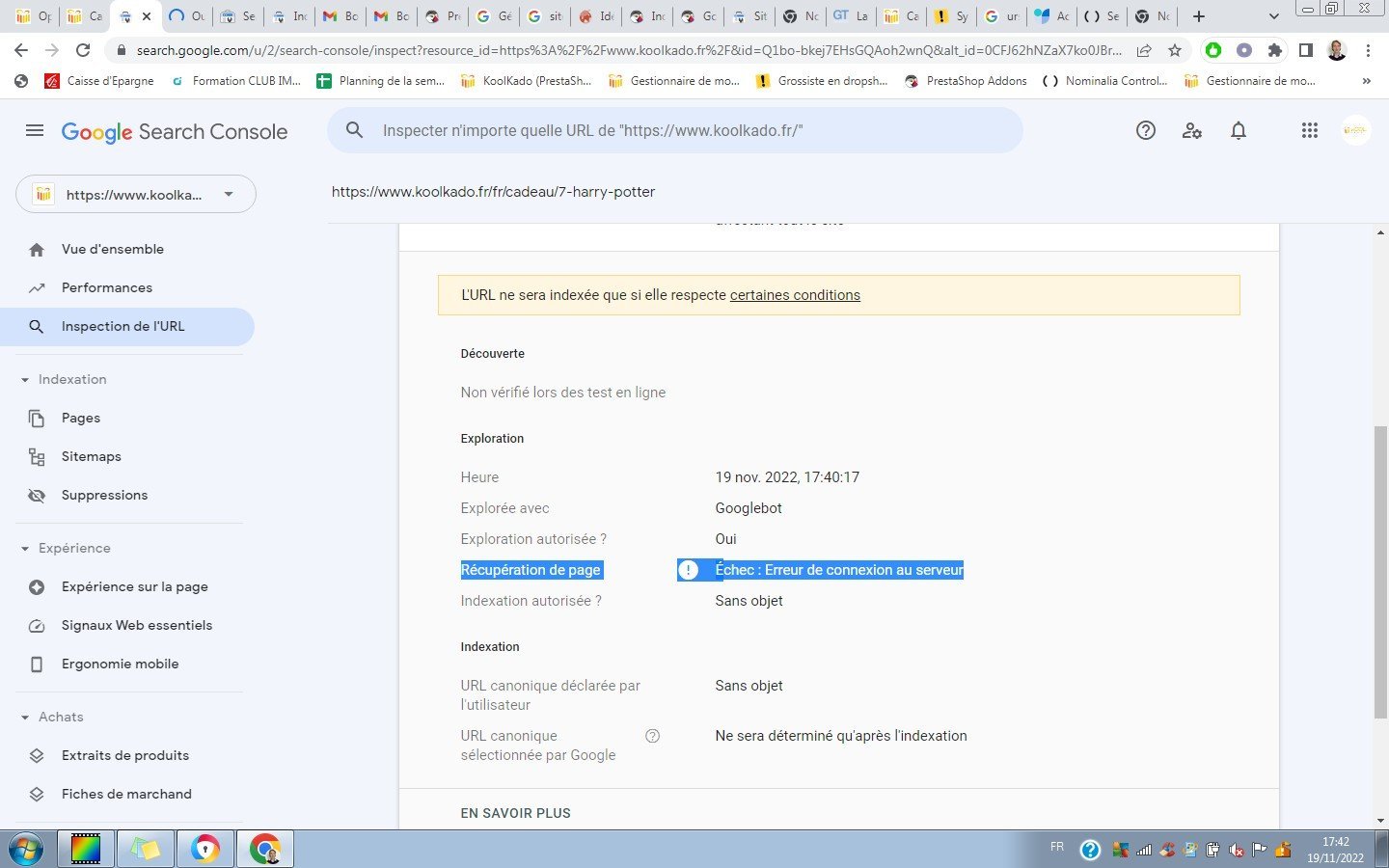The width and height of the screenshot is (1389, 868).
Task: Open the Grossiste en dropsh... bookmark
Action: click(x=822, y=81)
